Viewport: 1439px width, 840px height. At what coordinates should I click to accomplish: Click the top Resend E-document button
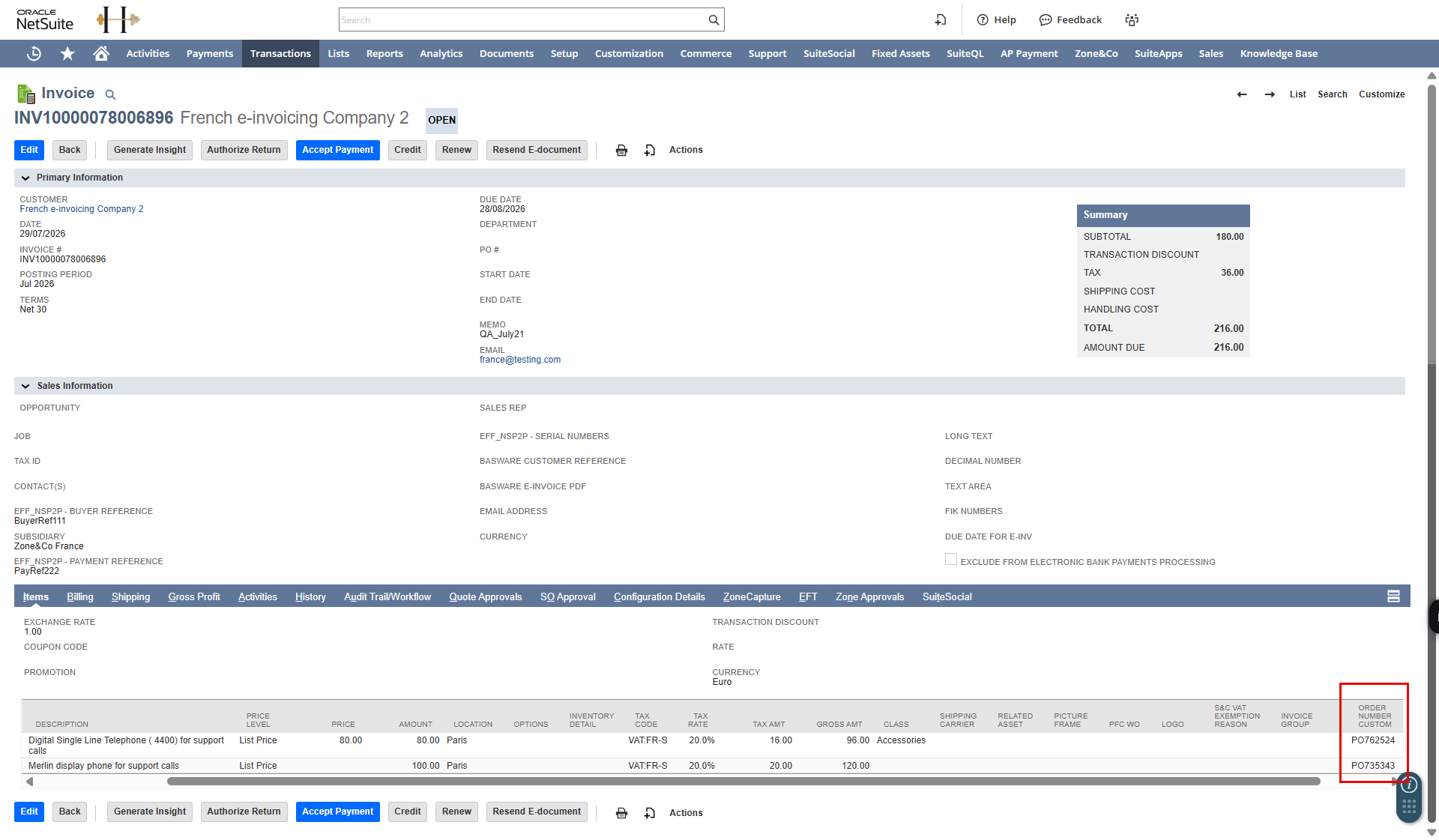[537, 150]
